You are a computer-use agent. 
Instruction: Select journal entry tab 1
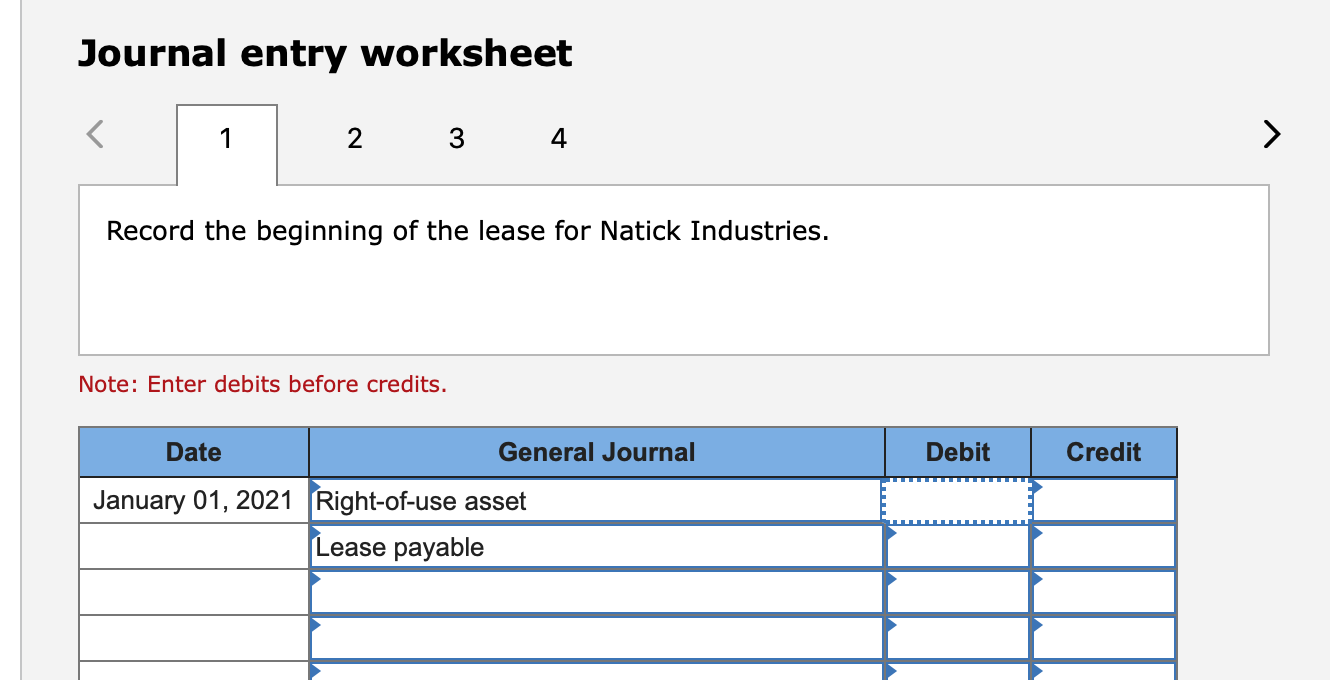(x=226, y=139)
